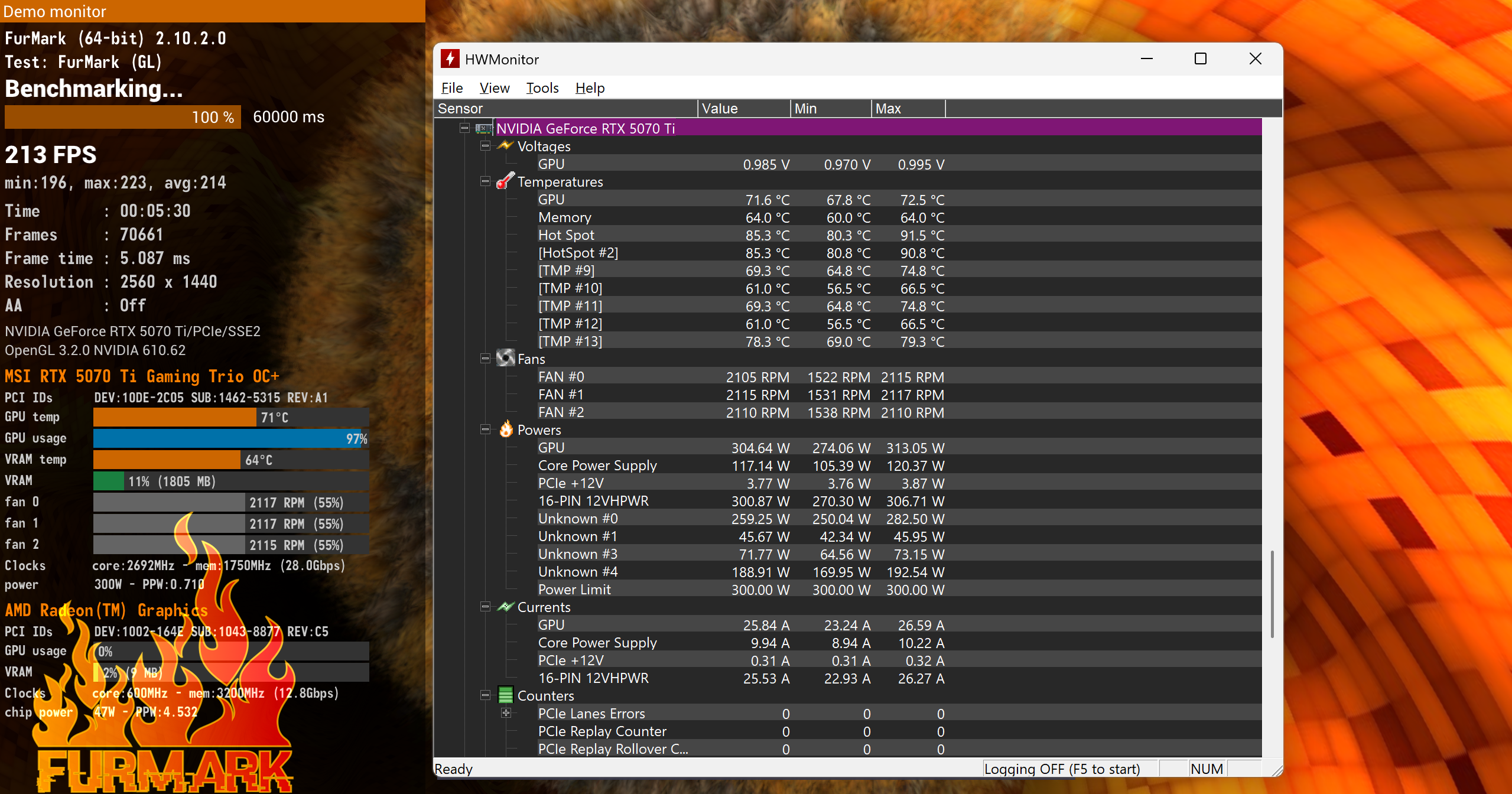The image size is (1512, 794).
Task: Click the FurMark benchmarking progress bar
Action: (x=123, y=117)
